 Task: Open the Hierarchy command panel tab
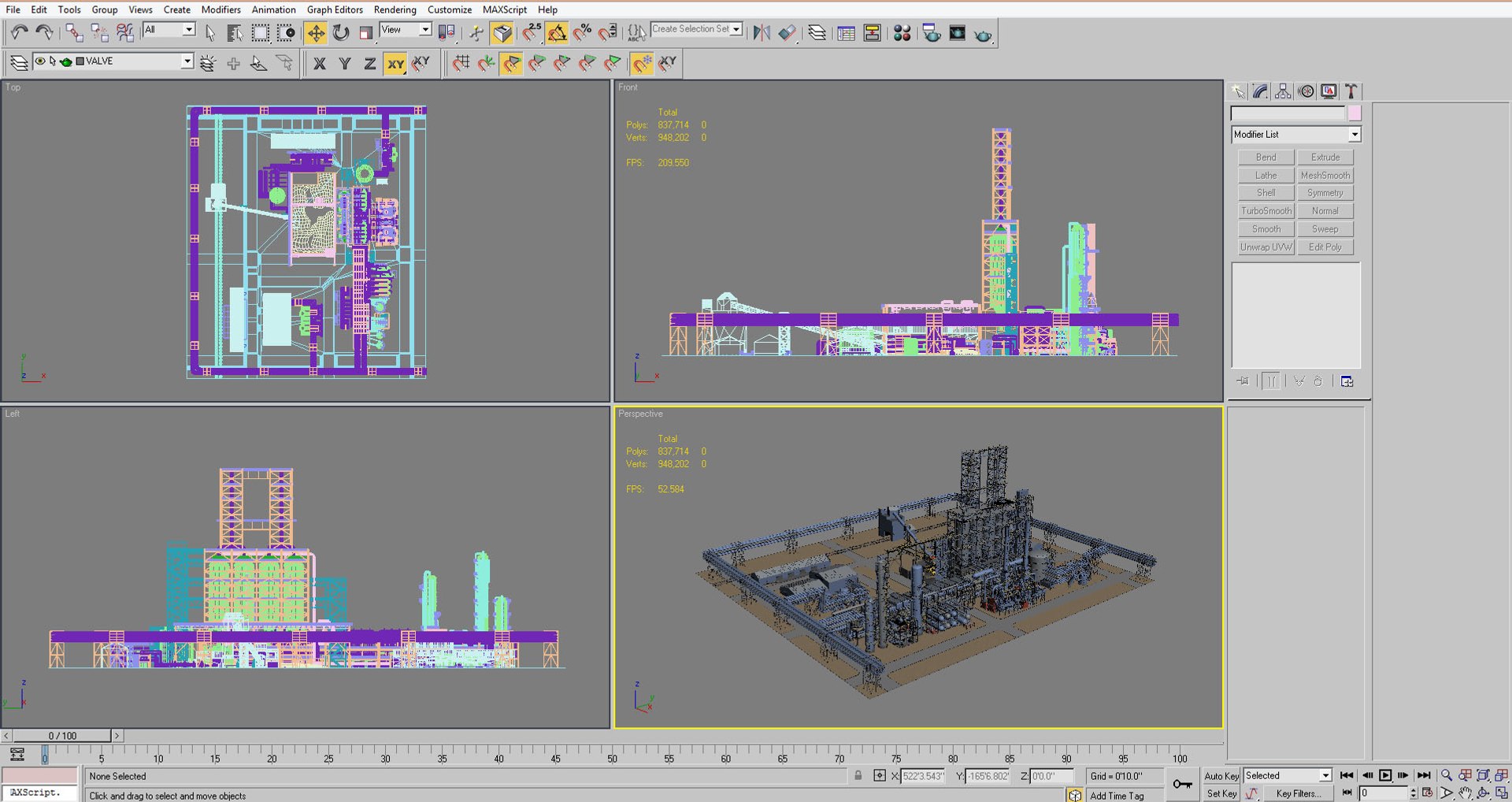1283,91
